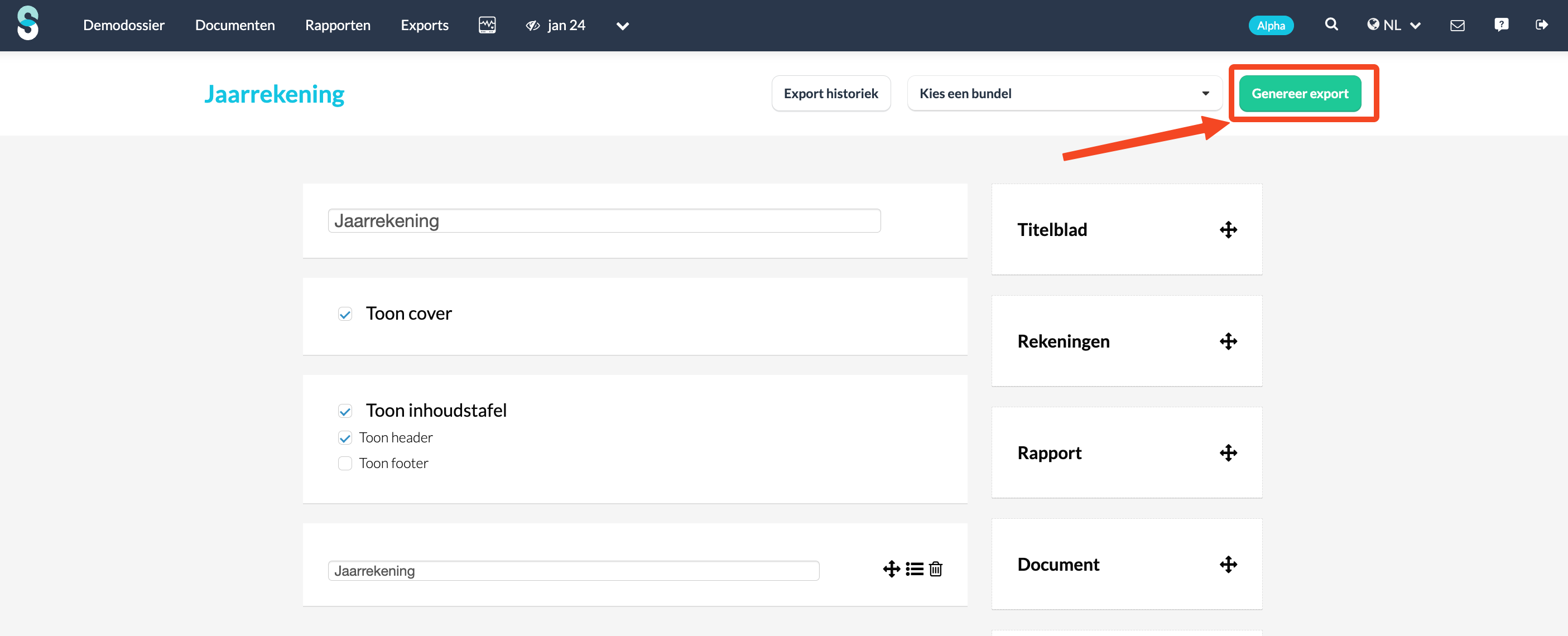Click the trash icon on the Jaarrekening row
This screenshot has height=636, width=1568.
click(936, 568)
